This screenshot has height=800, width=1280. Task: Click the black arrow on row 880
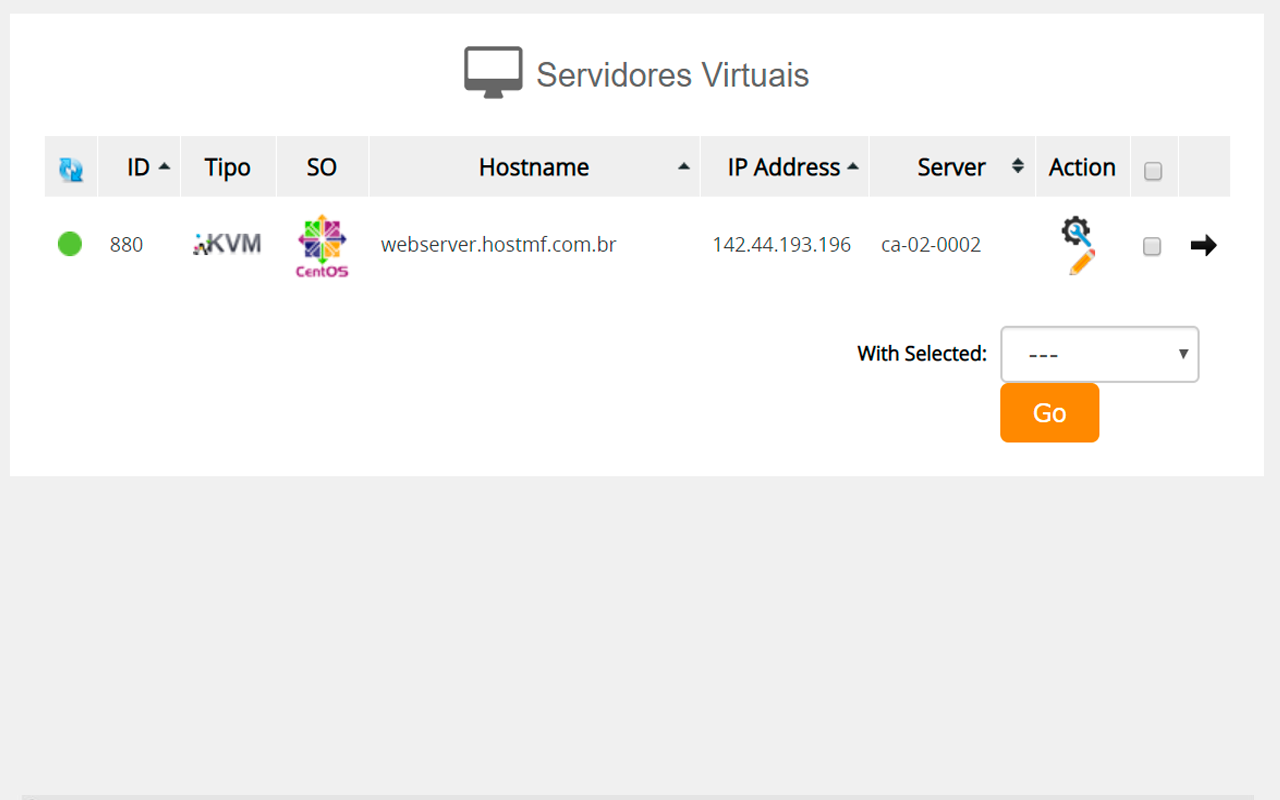(x=1204, y=245)
